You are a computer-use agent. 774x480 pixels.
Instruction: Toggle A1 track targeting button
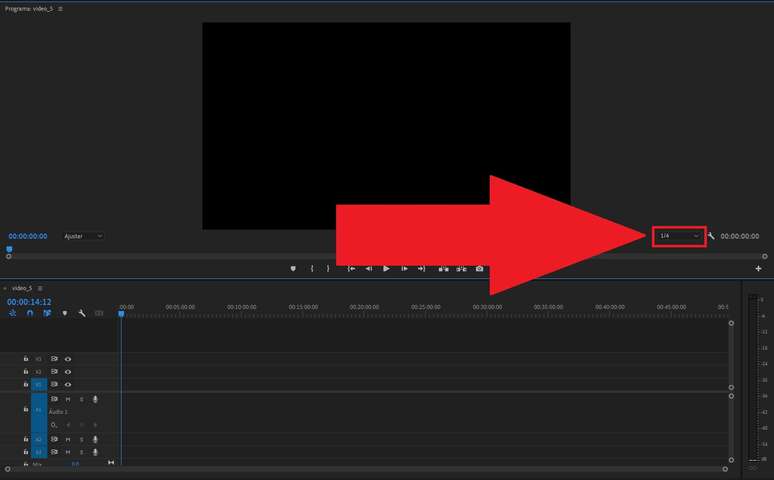tap(39, 411)
